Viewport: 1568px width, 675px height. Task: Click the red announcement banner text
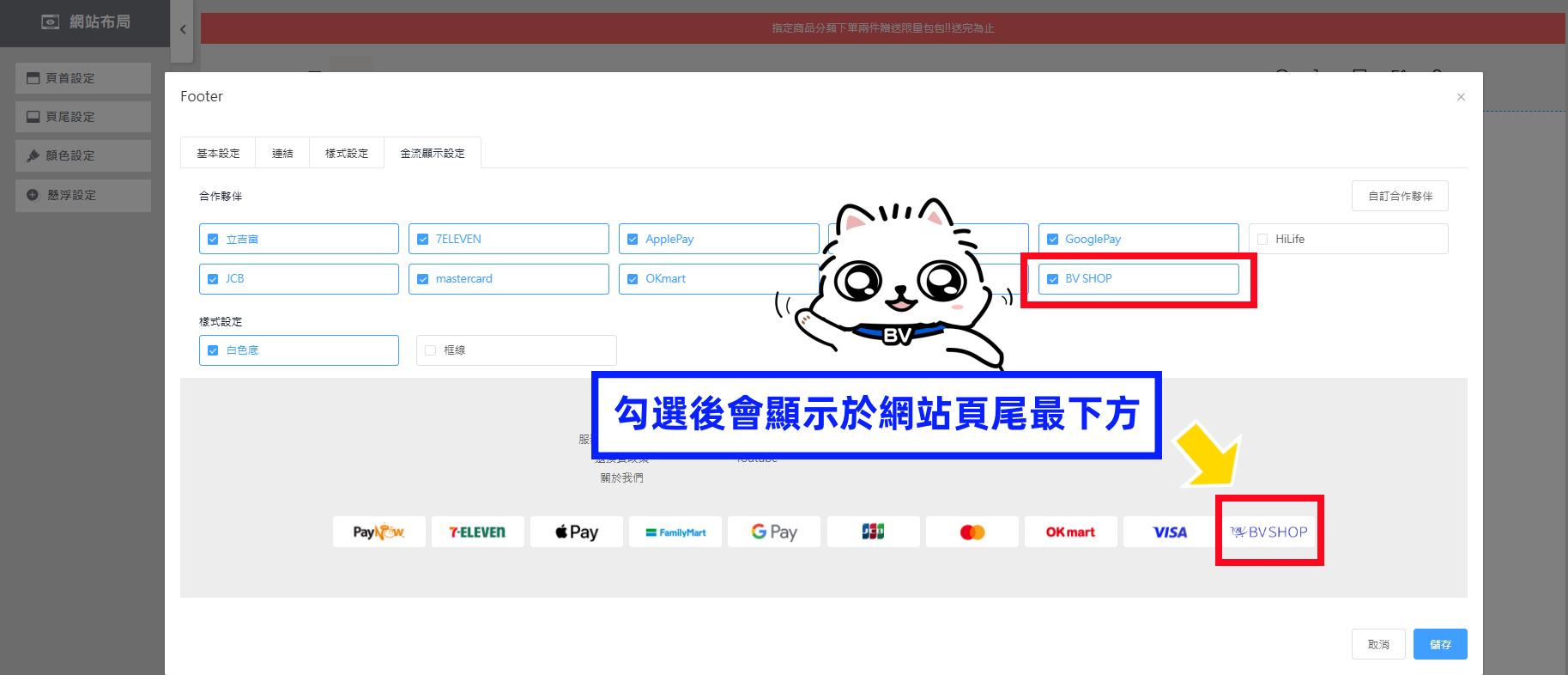[882, 28]
